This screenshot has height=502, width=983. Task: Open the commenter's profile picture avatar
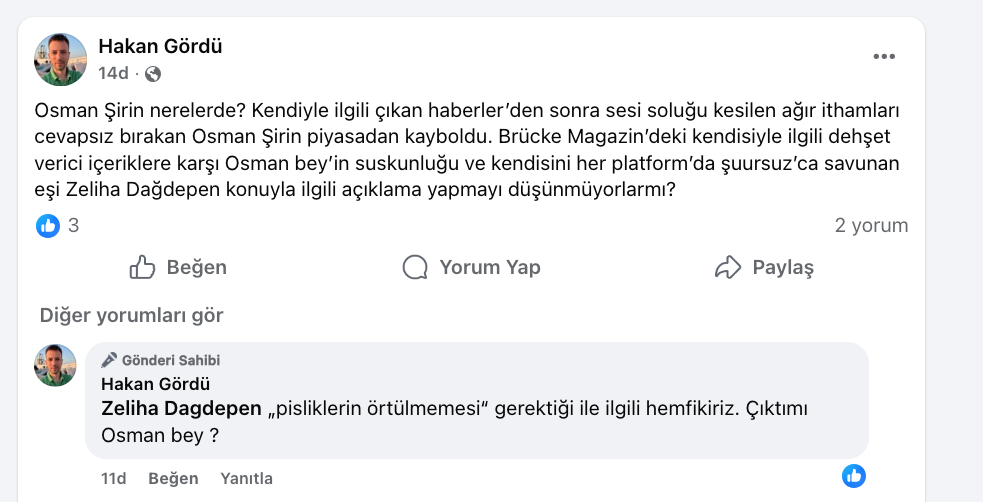[x=55, y=365]
